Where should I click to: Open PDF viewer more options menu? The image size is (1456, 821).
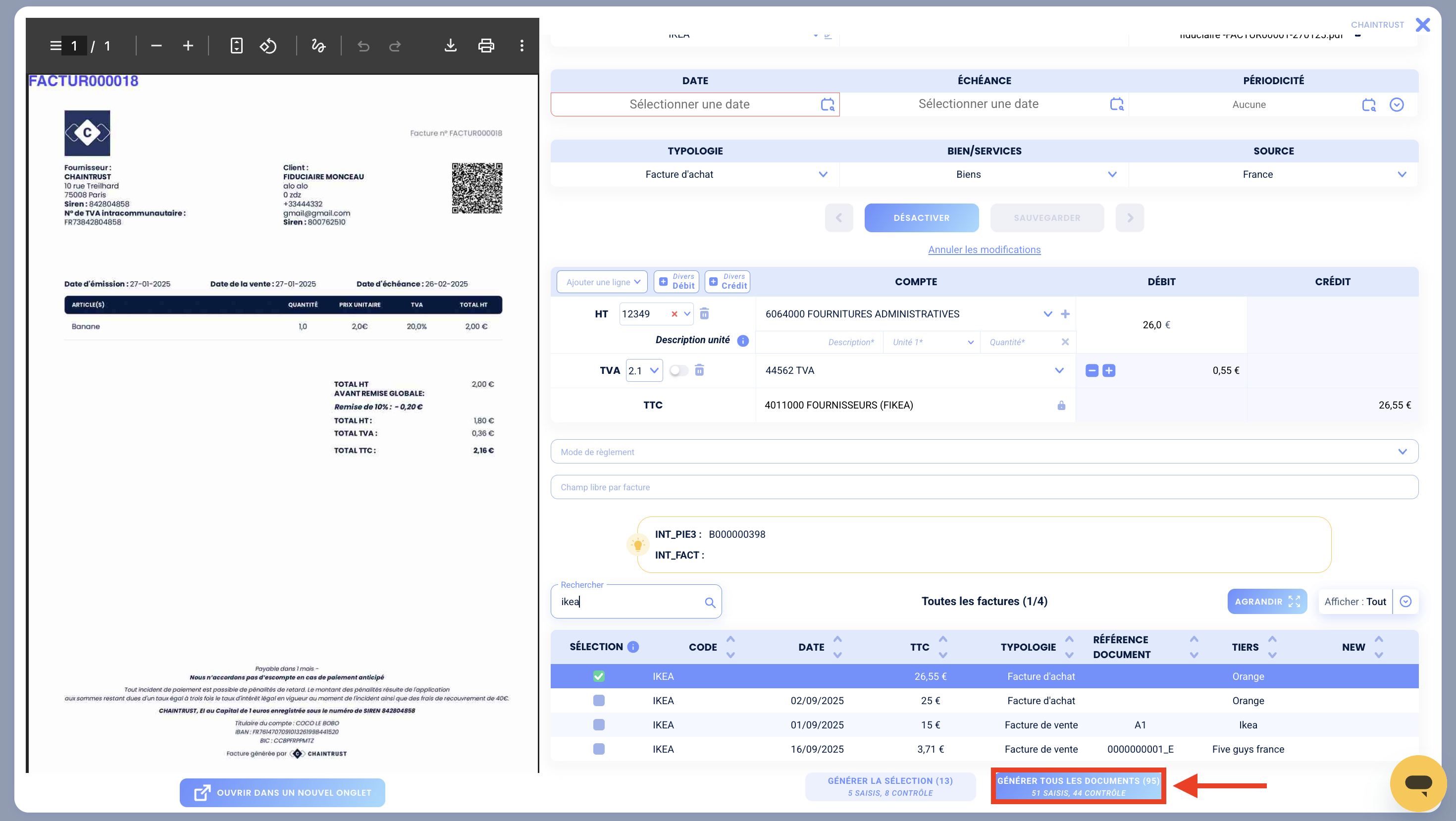pos(521,46)
